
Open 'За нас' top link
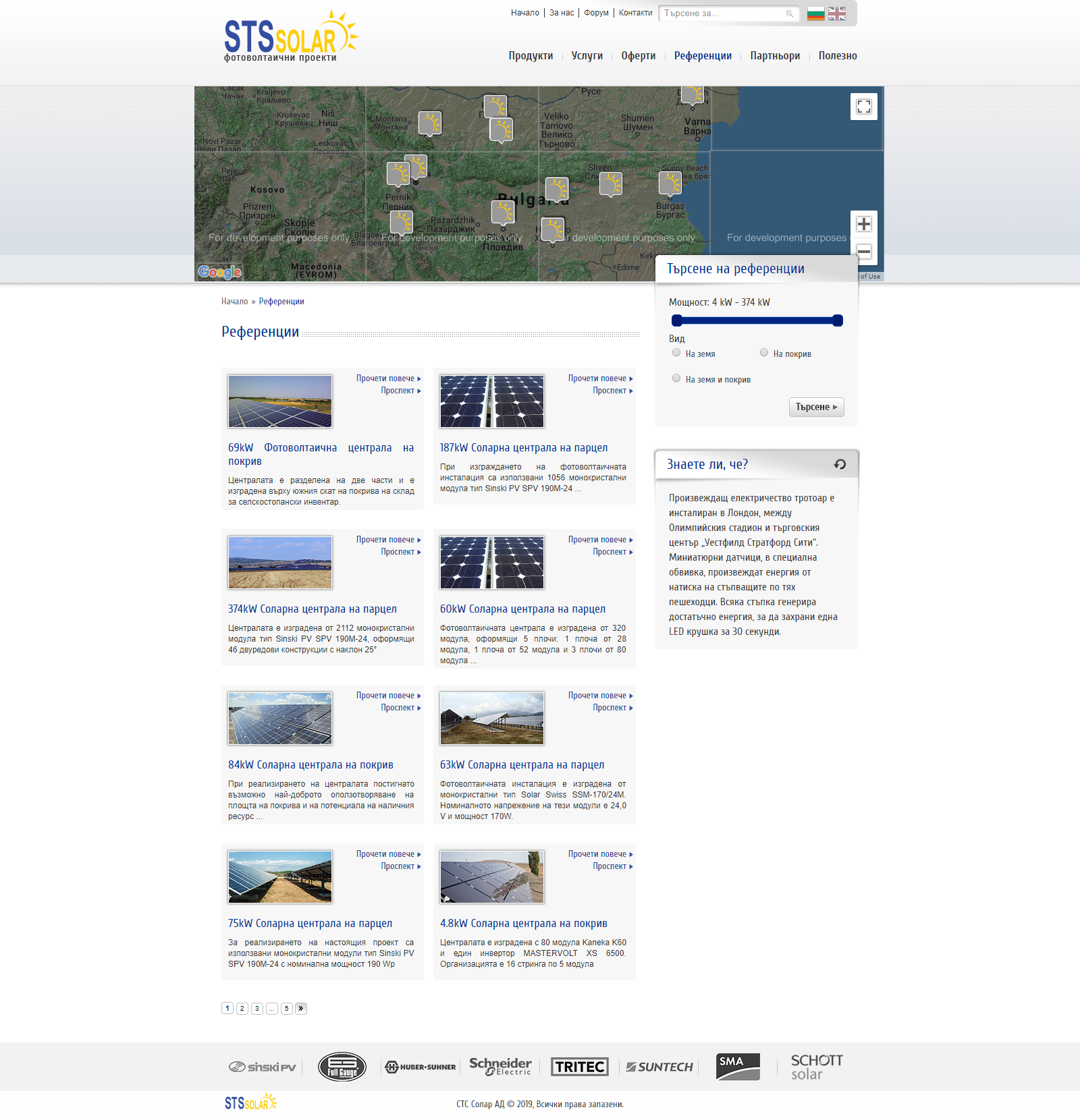(x=562, y=13)
